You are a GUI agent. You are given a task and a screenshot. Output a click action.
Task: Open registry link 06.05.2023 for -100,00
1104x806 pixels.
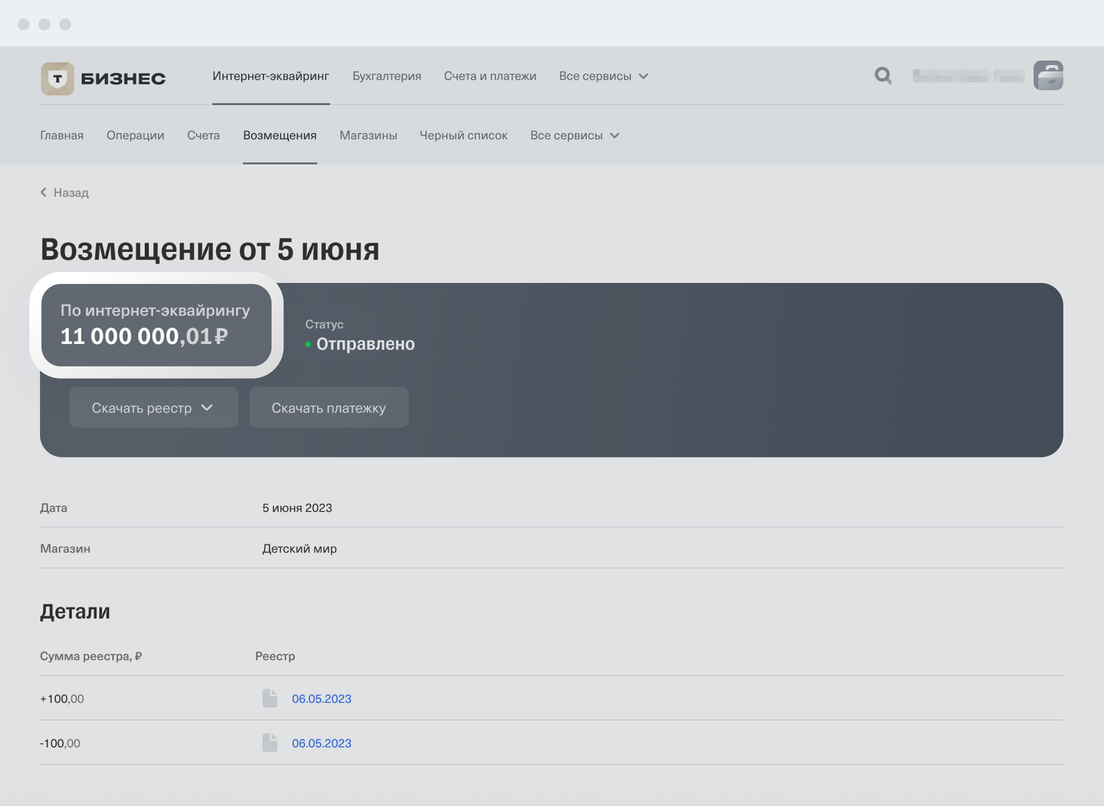tap(322, 743)
